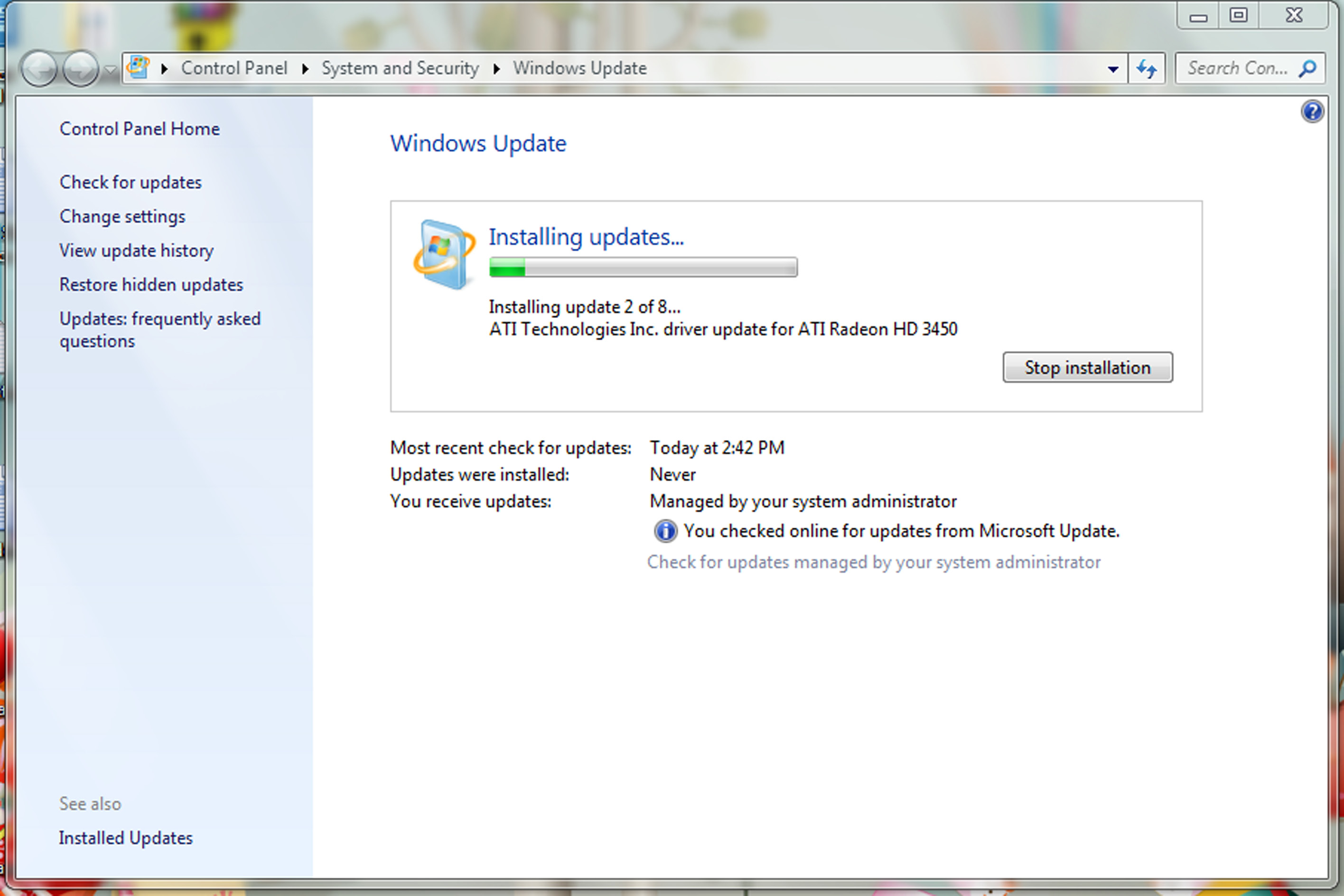This screenshot has width=1344, height=896.
Task: Click the Refresh button in address bar
Action: pos(1146,69)
